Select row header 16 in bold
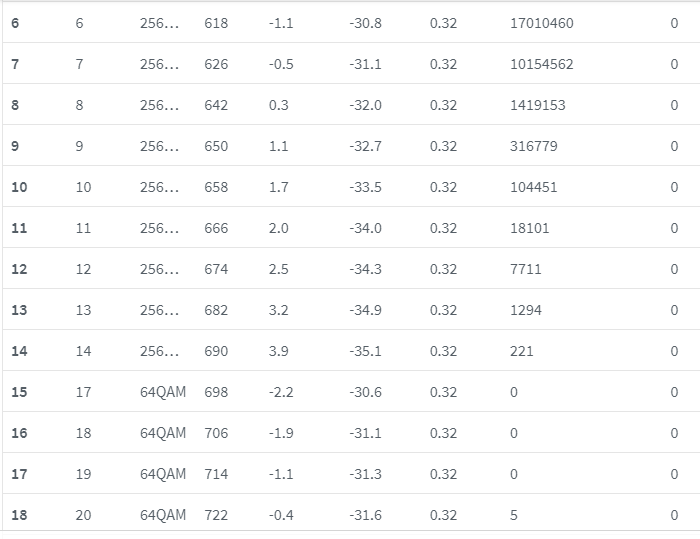 click(19, 433)
